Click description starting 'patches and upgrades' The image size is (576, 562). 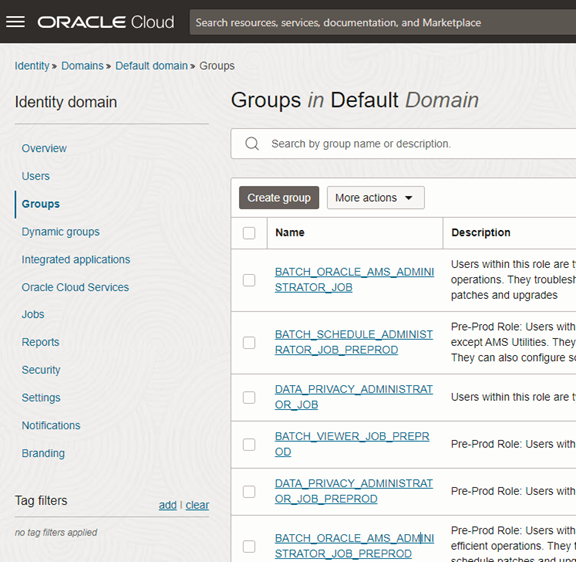coord(504,295)
